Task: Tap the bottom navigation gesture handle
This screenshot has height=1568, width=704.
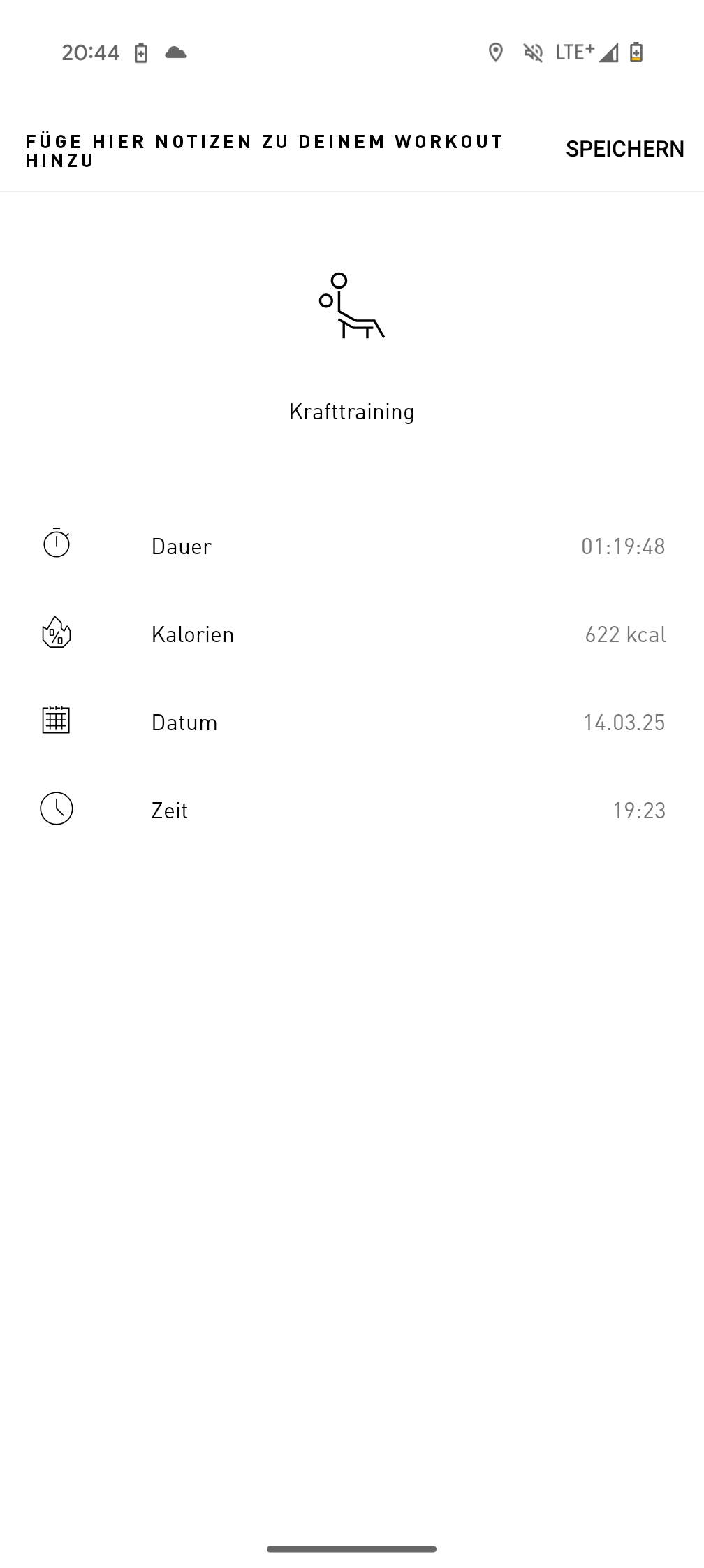Action: click(352, 1548)
